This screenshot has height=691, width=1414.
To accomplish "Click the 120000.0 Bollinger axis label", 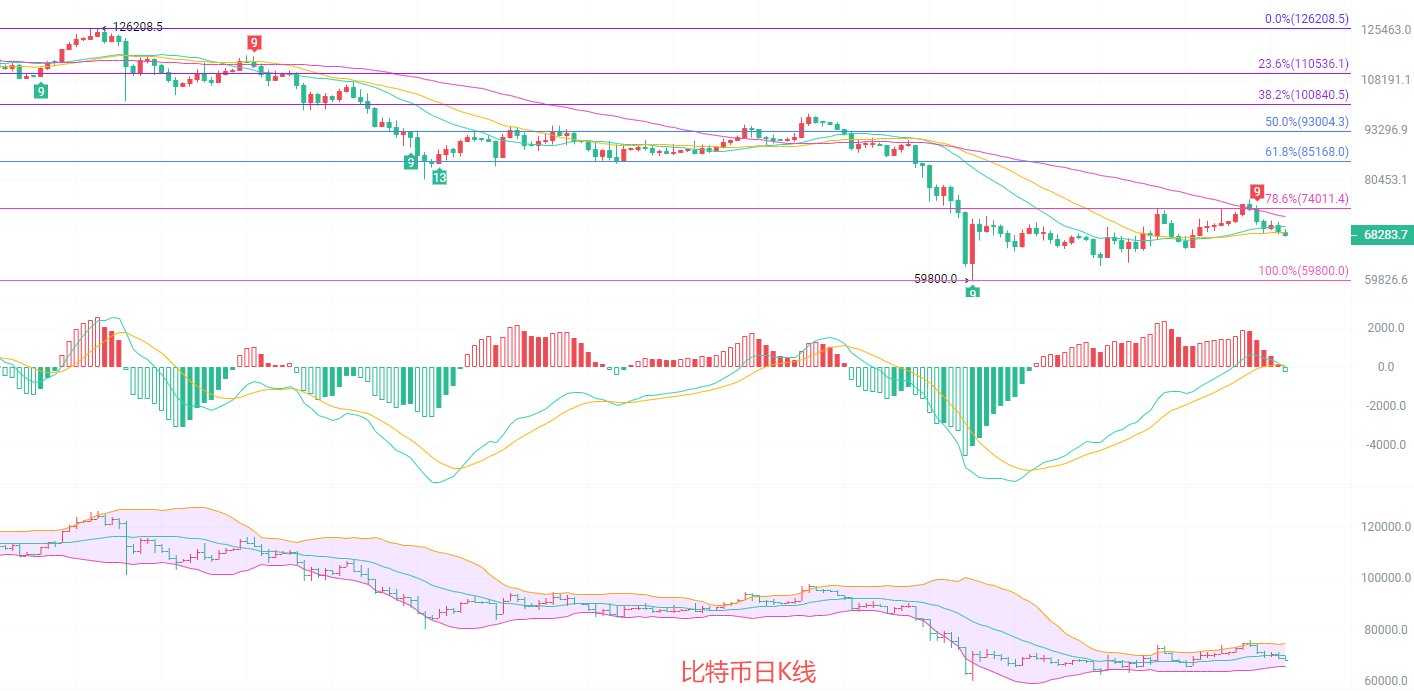I will coord(1384,527).
